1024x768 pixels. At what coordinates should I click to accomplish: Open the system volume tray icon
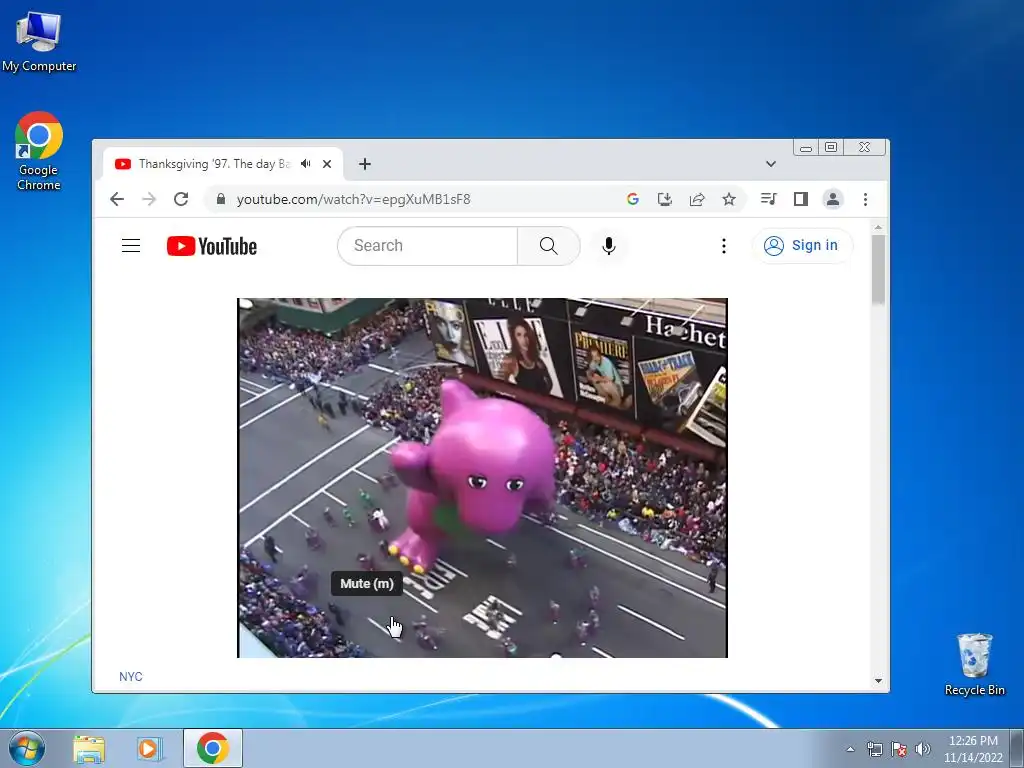pos(923,749)
